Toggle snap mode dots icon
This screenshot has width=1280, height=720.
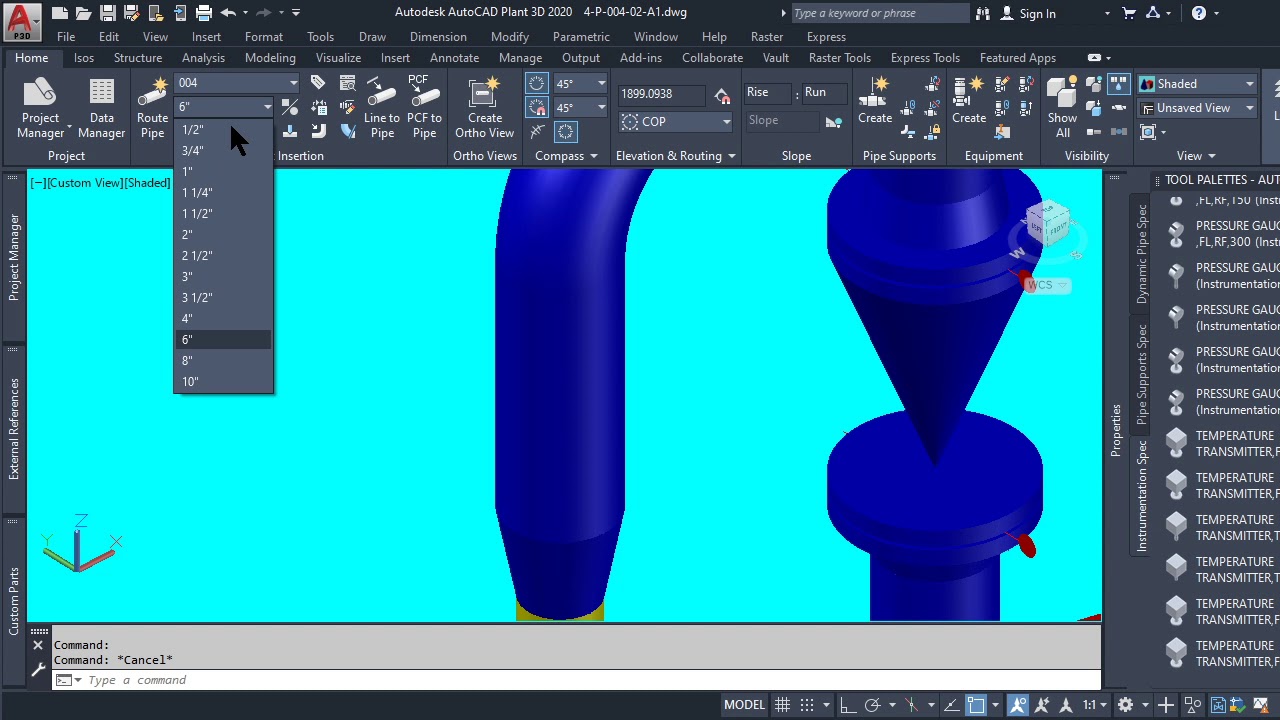click(x=807, y=705)
